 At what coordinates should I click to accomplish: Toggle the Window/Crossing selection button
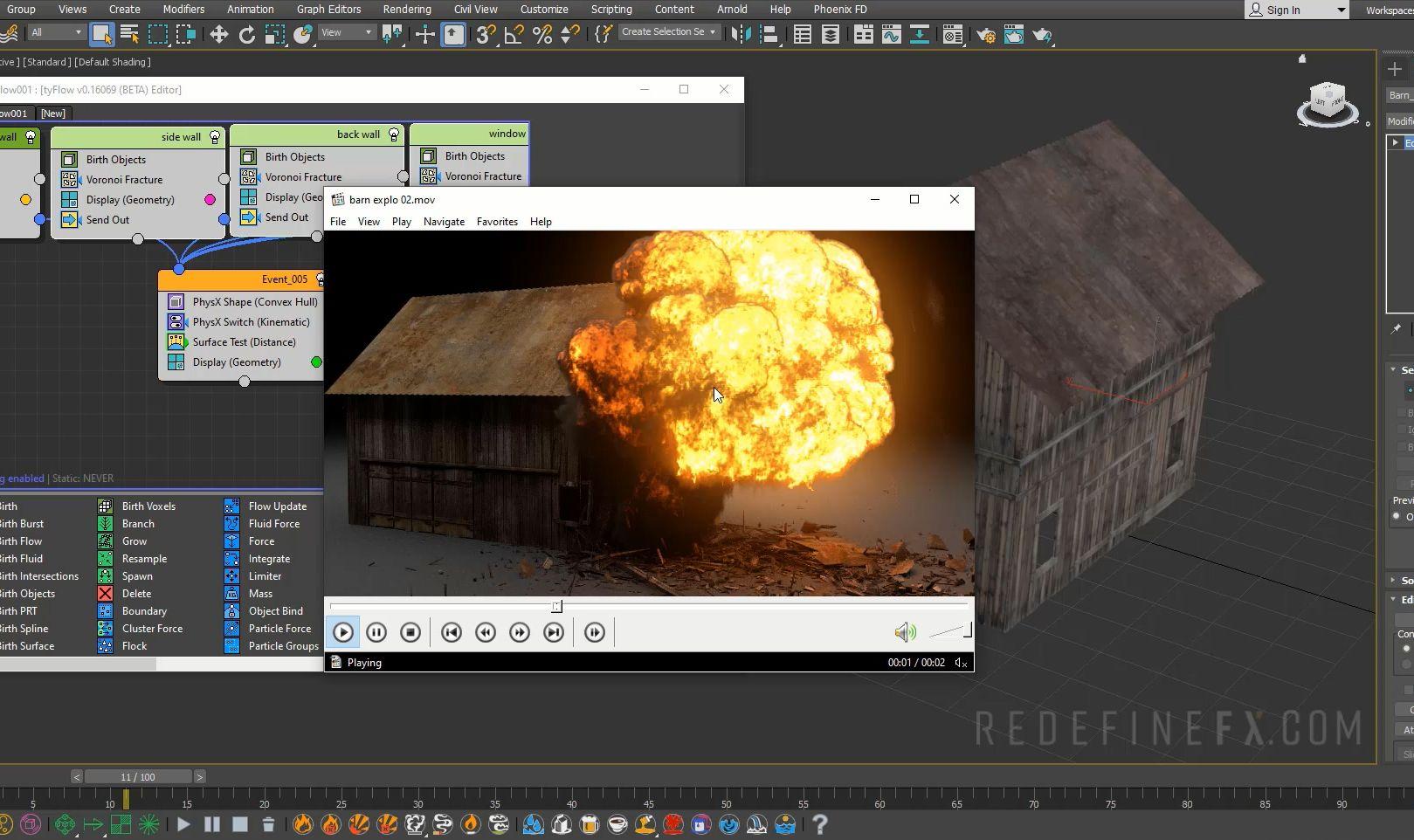(186, 34)
